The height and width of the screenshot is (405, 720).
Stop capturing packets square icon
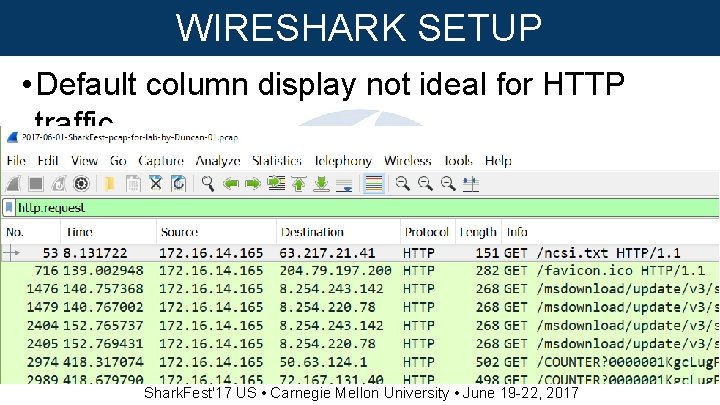coord(35,184)
